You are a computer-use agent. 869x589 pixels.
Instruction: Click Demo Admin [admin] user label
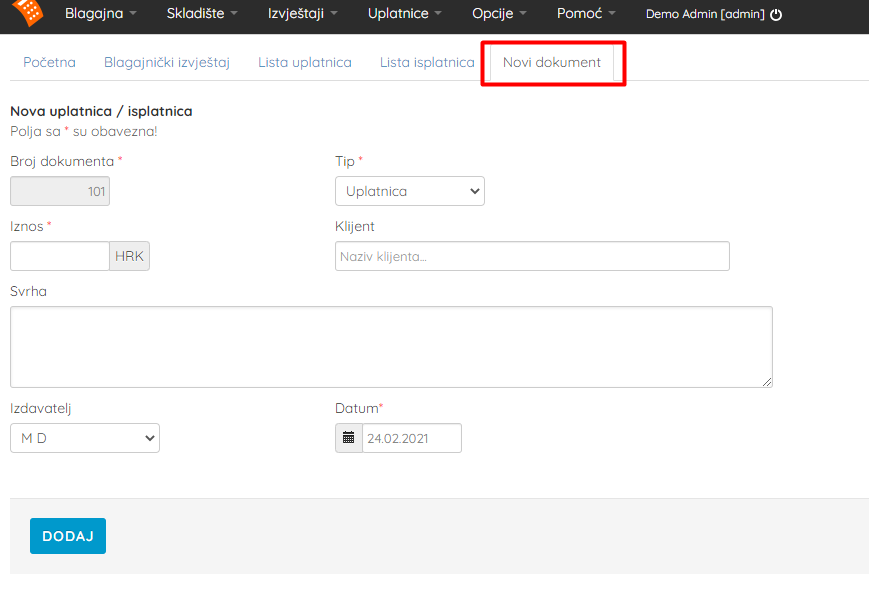click(x=705, y=14)
